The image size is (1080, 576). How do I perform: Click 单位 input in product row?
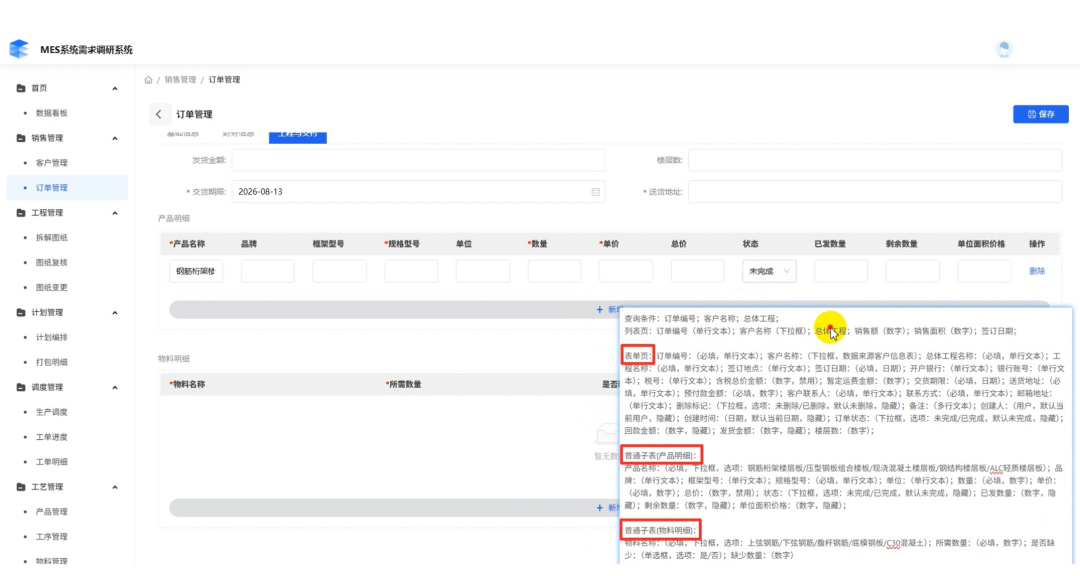483,271
